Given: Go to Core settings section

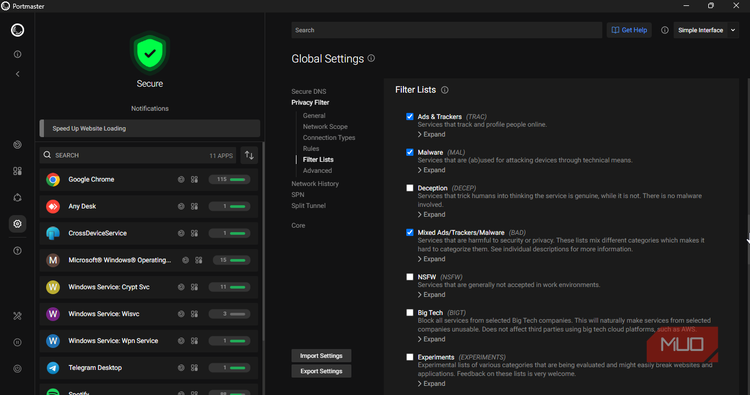Looking at the screenshot, I should [x=298, y=226].
